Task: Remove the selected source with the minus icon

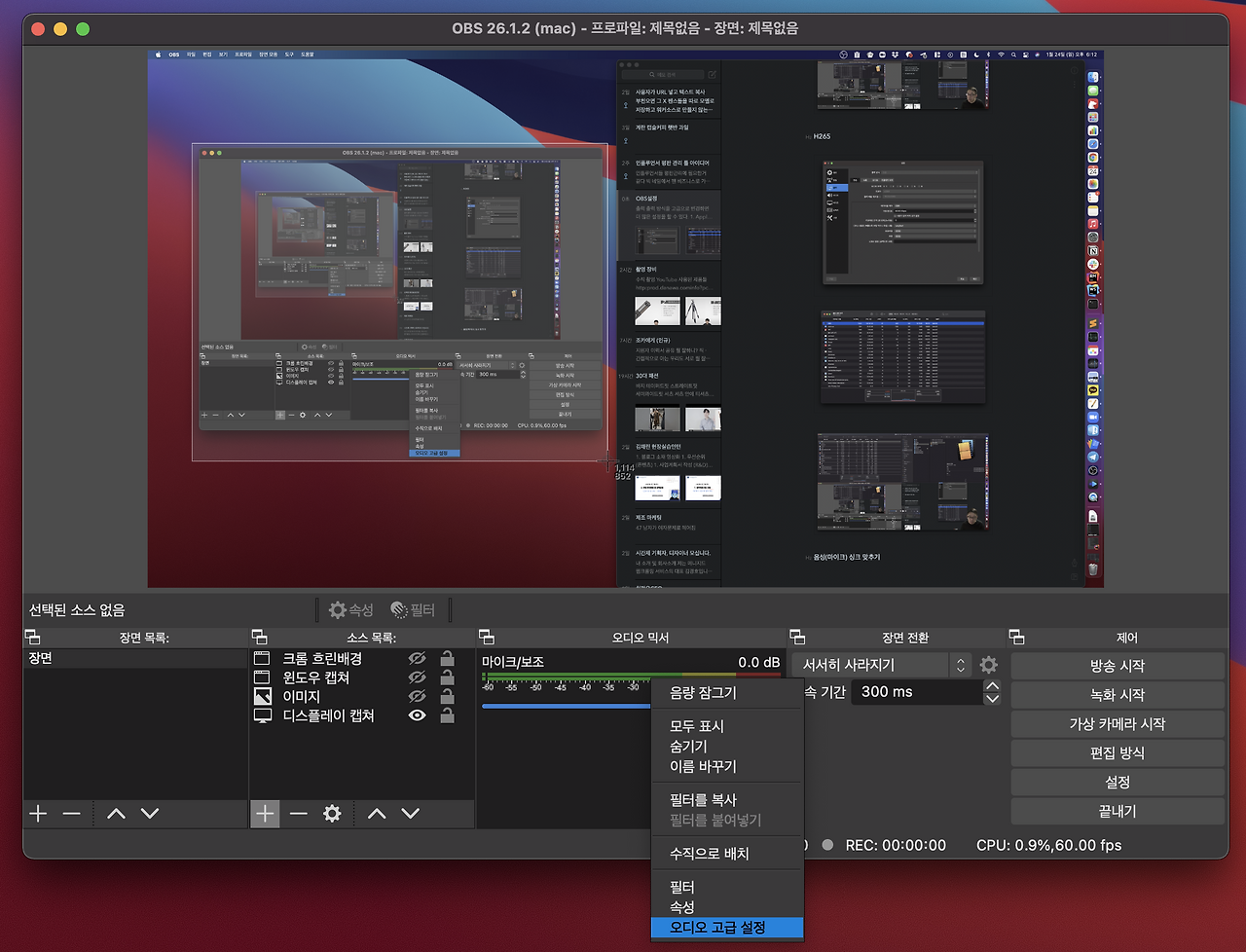Action: (x=298, y=813)
